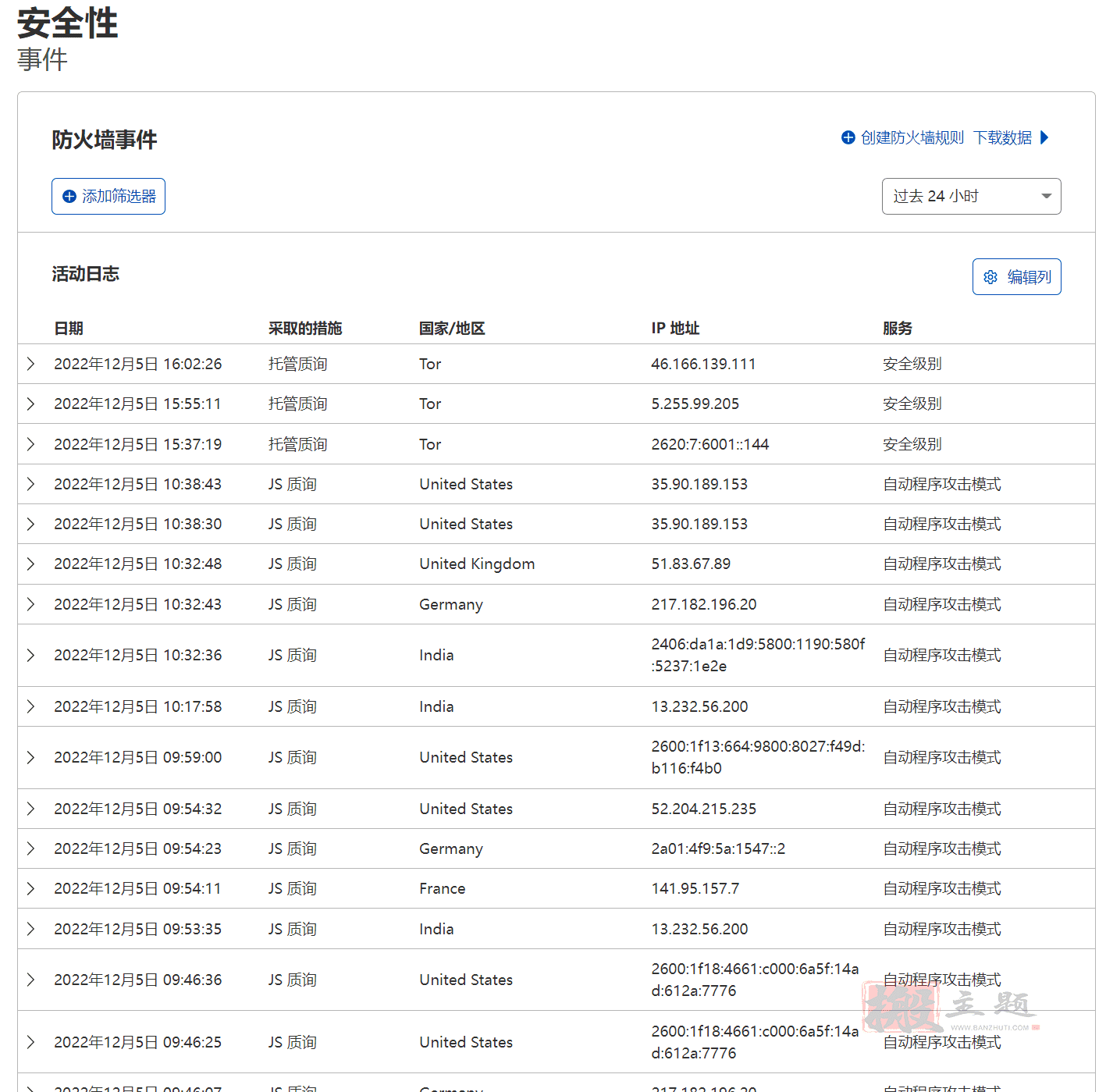
Task: Expand the 10:32:48 United Kingdom row
Action: [30, 564]
